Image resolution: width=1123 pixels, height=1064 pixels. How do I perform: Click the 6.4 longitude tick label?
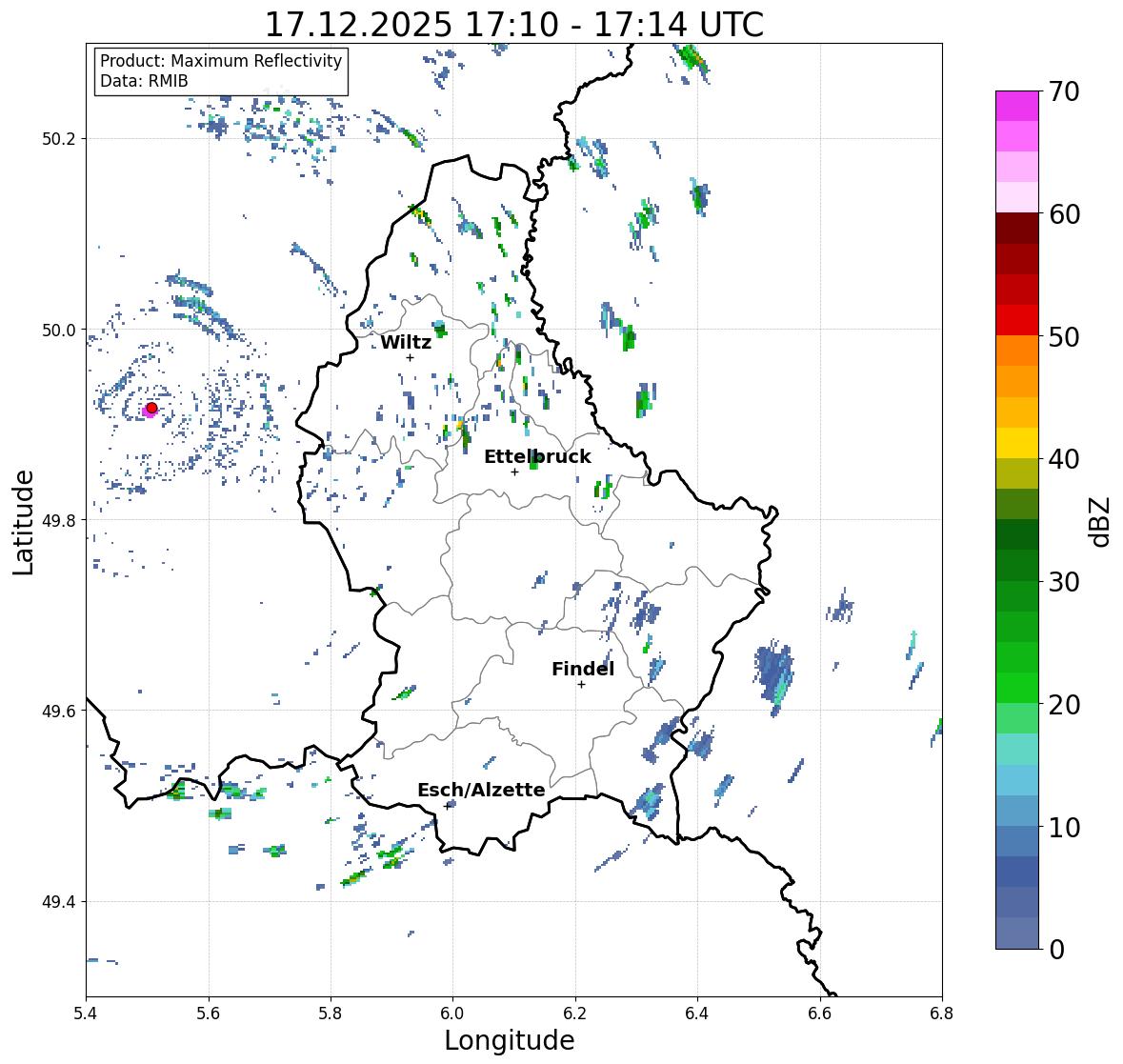pos(697,1014)
